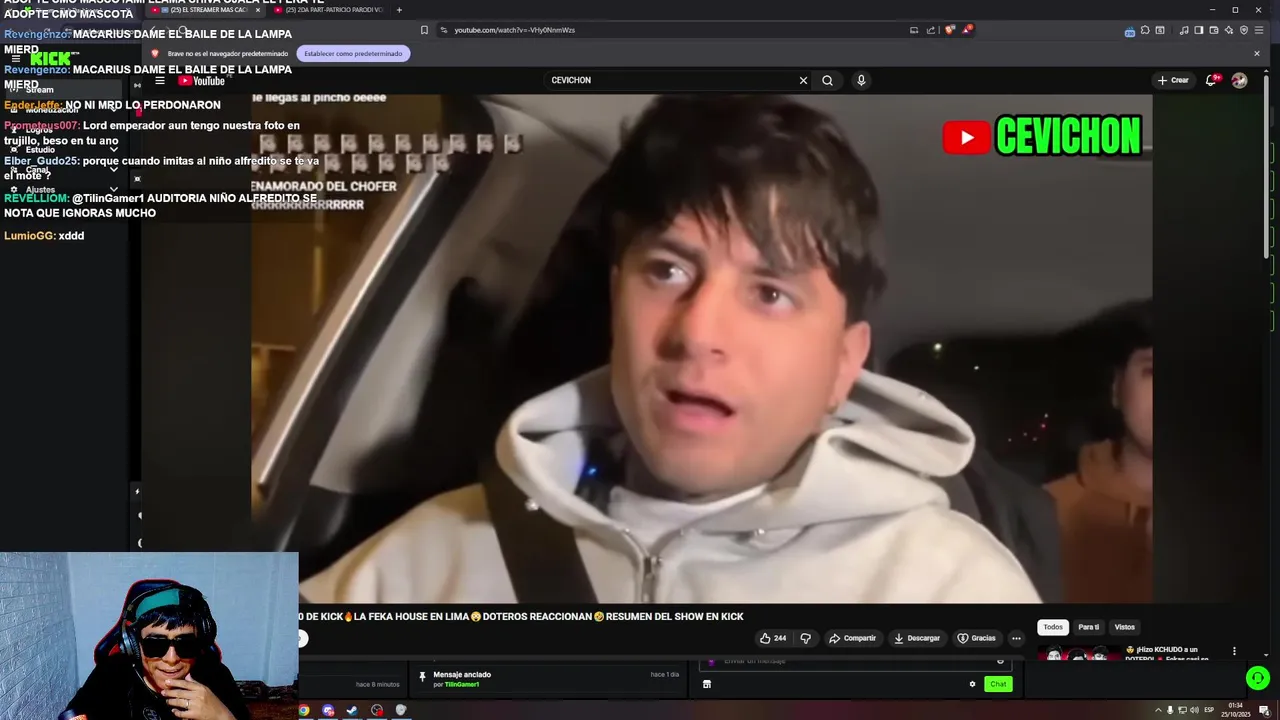This screenshot has width=1280, height=720.
Task: Open Brave VPN shield icon
Action: pos(1244,30)
